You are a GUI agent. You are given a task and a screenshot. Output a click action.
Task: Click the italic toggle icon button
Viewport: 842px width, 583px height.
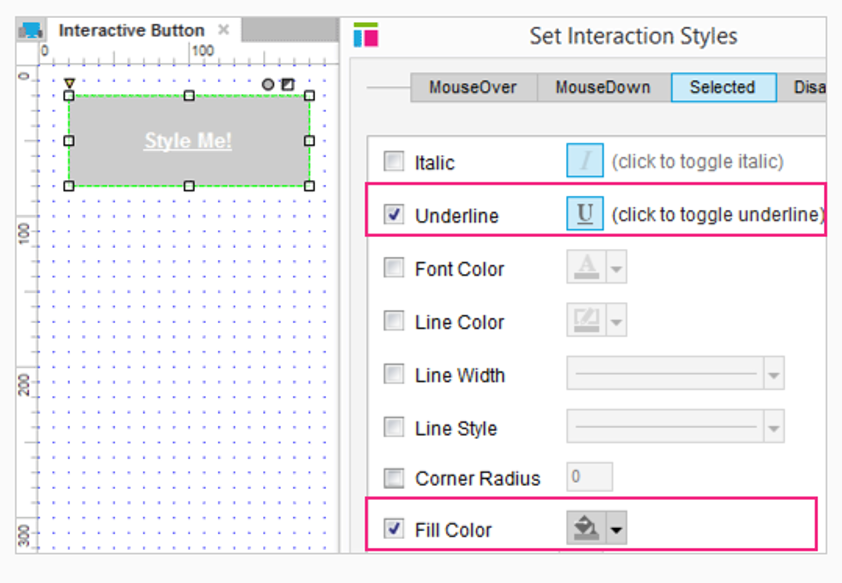click(585, 161)
